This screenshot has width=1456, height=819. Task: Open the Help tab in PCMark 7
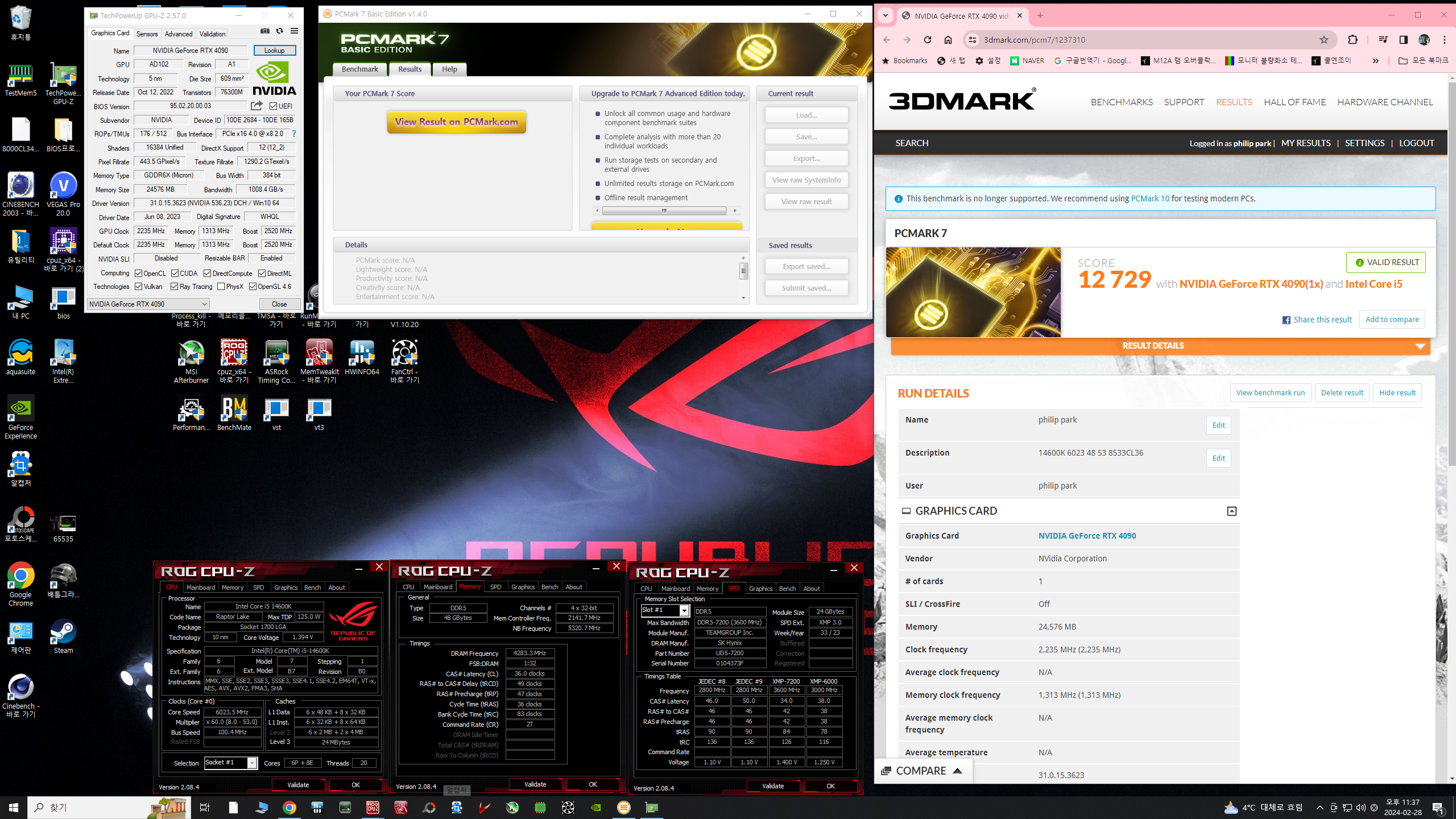(449, 69)
